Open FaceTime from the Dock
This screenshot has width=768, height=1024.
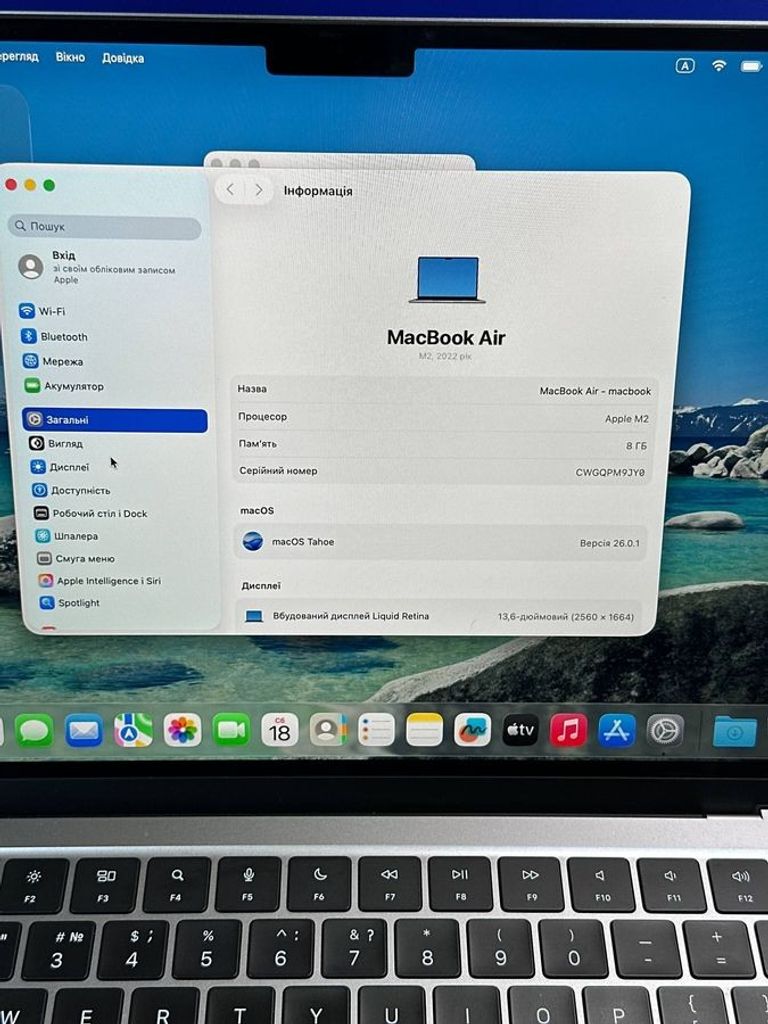point(231,730)
